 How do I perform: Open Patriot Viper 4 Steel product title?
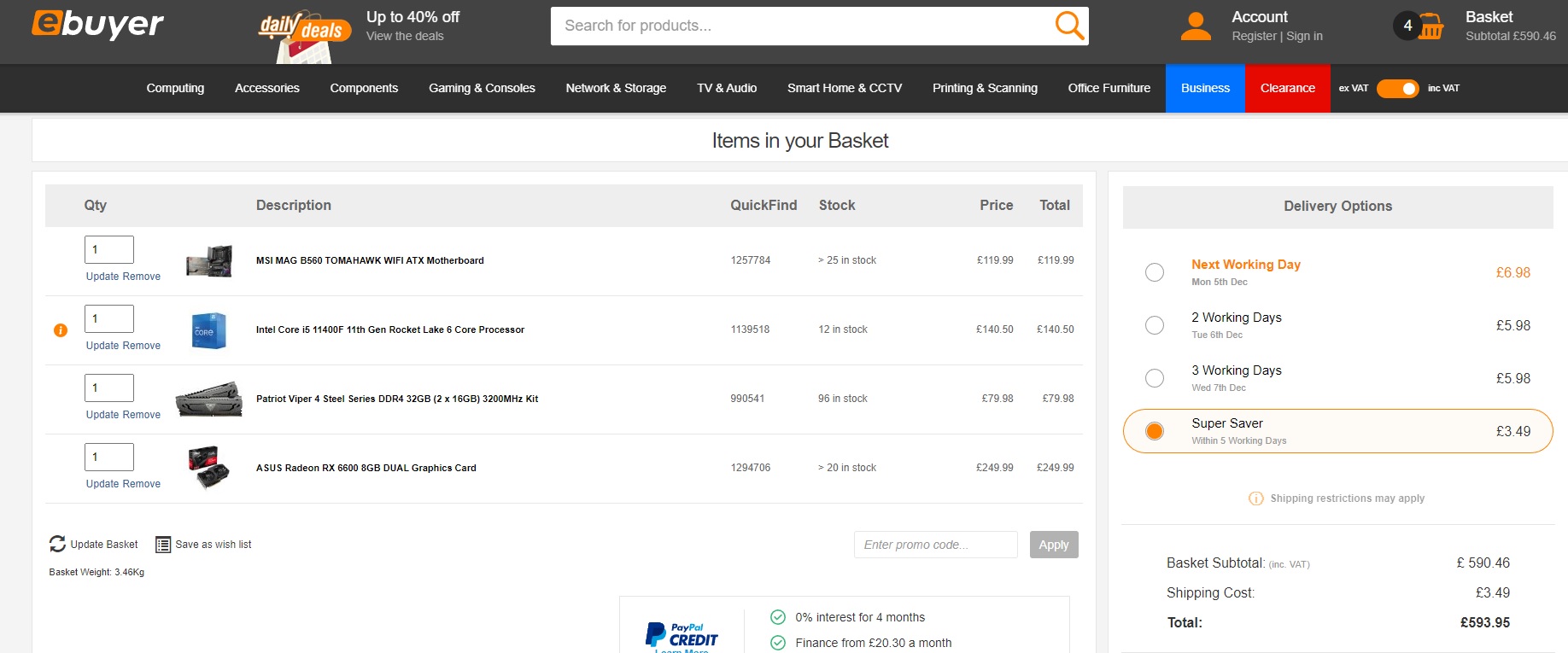coord(397,399)
